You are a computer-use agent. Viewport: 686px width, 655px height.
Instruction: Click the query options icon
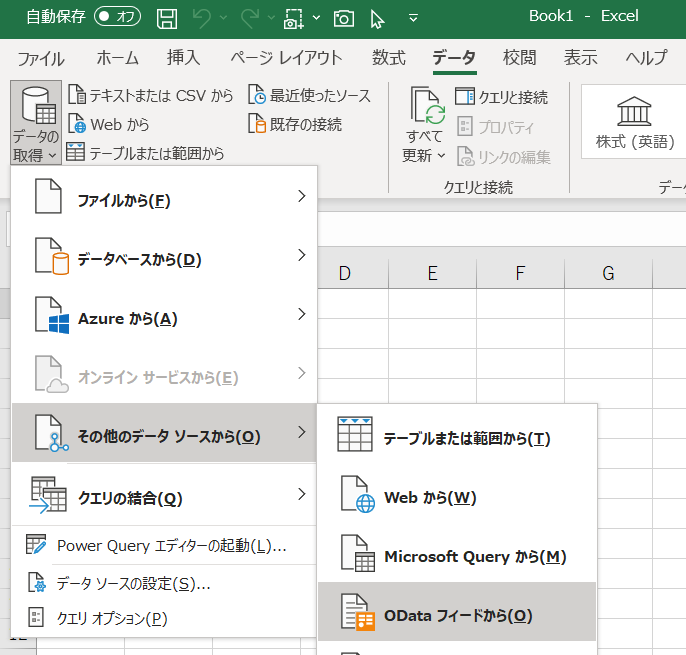coord(36,617)
